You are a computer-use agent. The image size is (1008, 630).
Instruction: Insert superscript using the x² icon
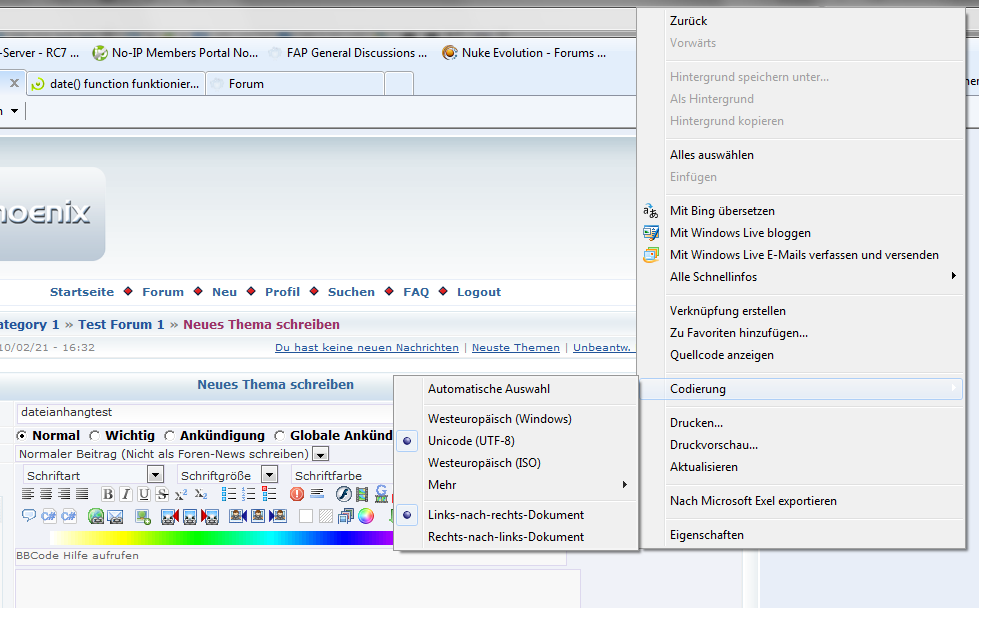tap(181, 494)
